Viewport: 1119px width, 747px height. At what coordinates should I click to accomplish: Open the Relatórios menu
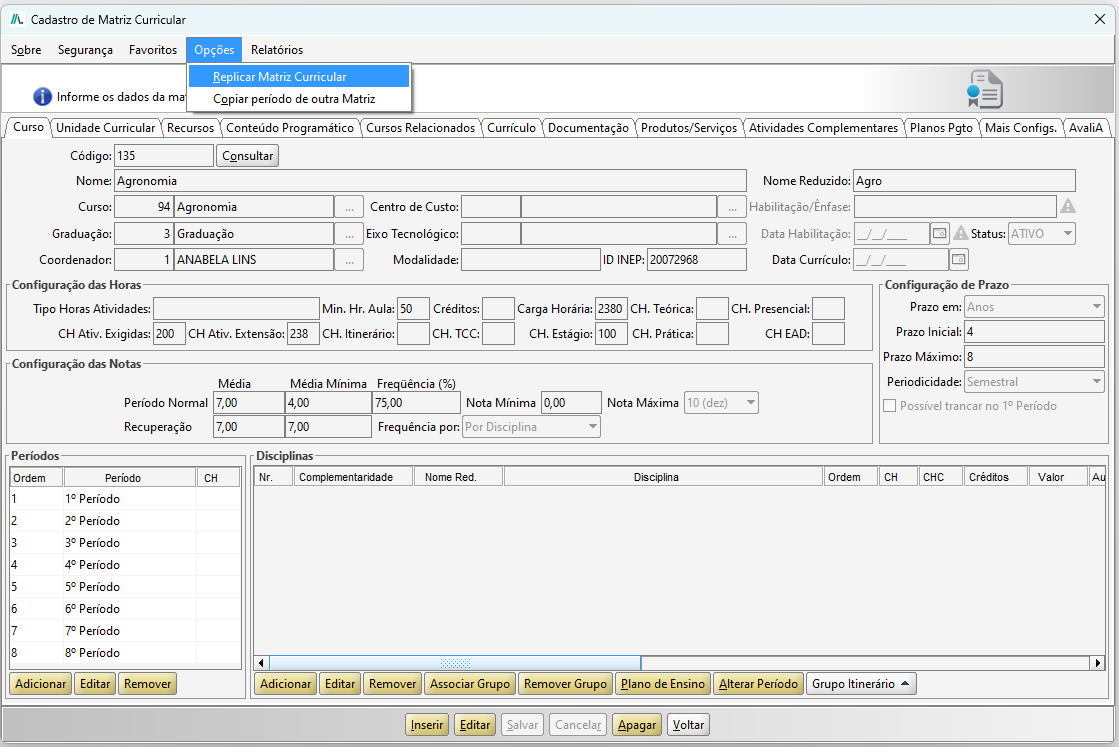coord(277,50)
